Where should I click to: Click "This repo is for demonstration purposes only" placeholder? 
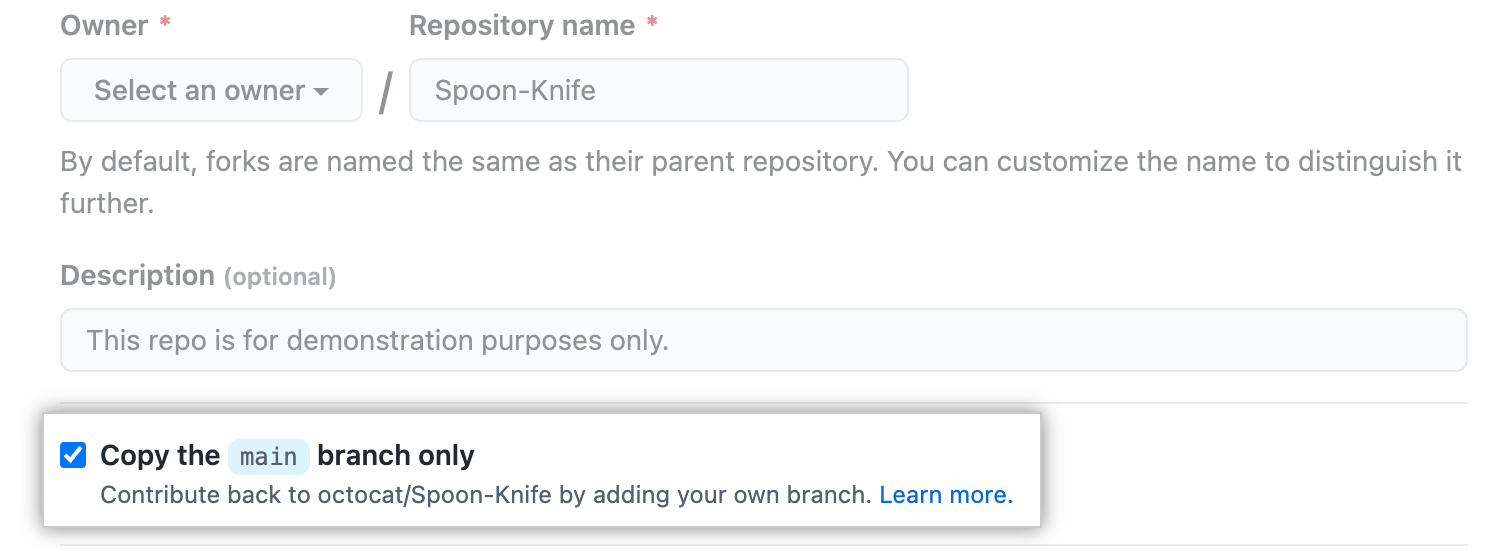pos(377,341)
